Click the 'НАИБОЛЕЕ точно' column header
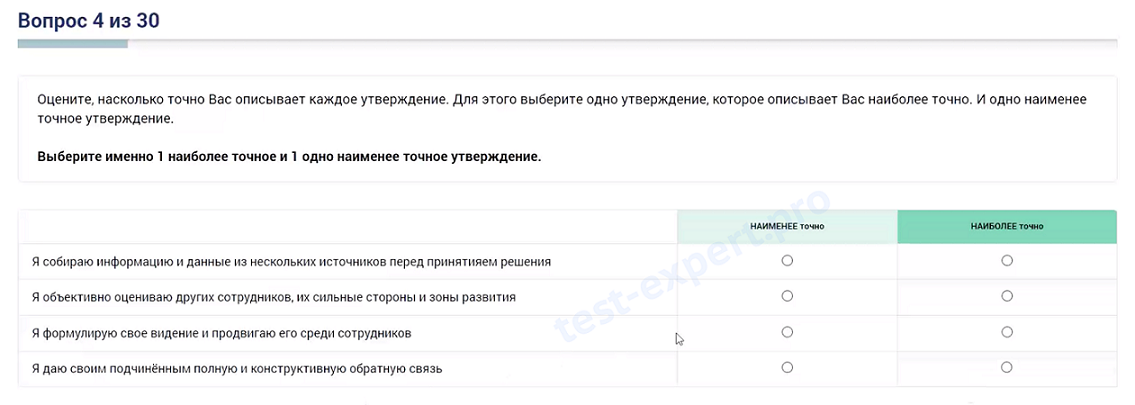 pyautogui.click(x=1007, y=226)
